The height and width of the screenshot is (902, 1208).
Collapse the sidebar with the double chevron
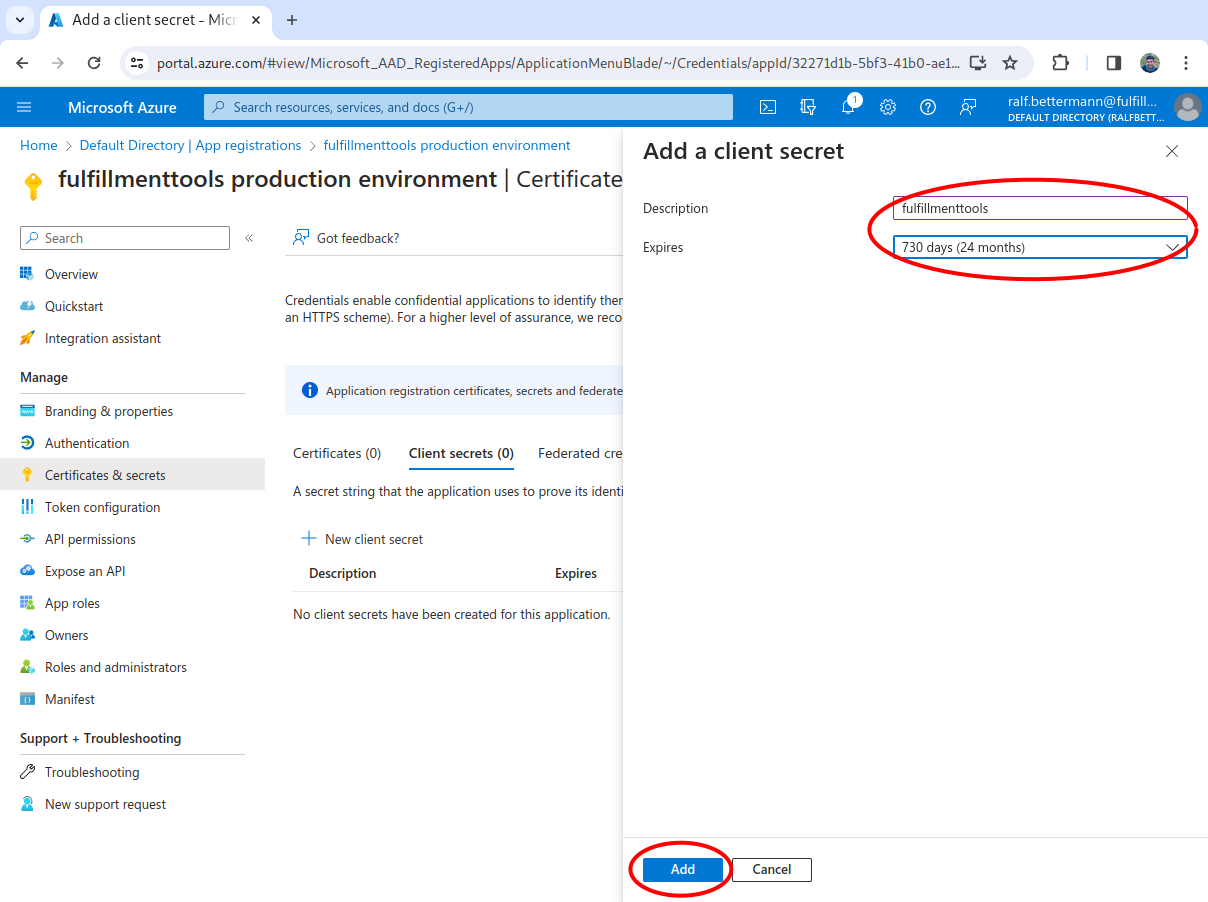point(249,238)
